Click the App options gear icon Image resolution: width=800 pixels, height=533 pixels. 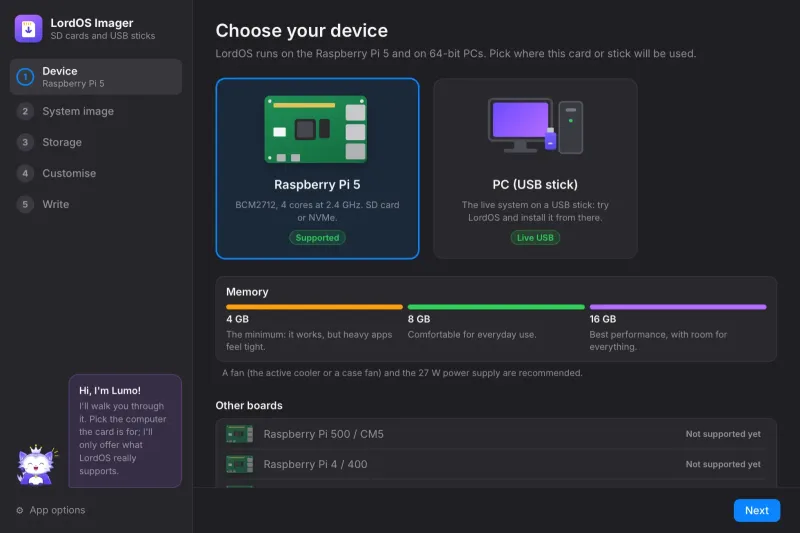click(20, 510)
